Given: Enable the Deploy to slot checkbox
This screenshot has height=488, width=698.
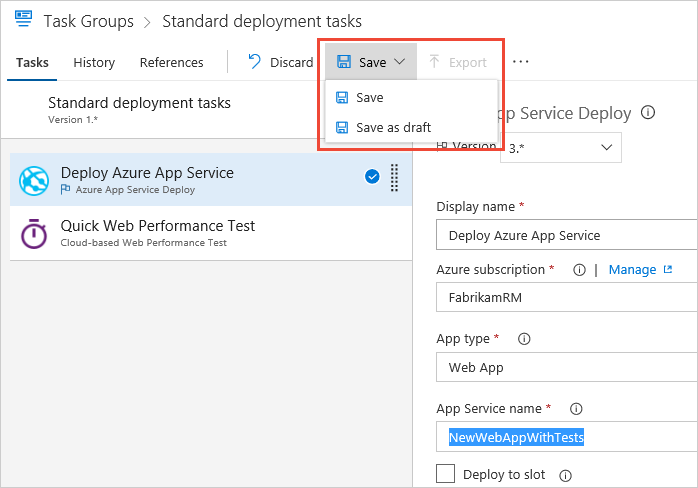Looking at the screenshot, I should pos(446,475).
